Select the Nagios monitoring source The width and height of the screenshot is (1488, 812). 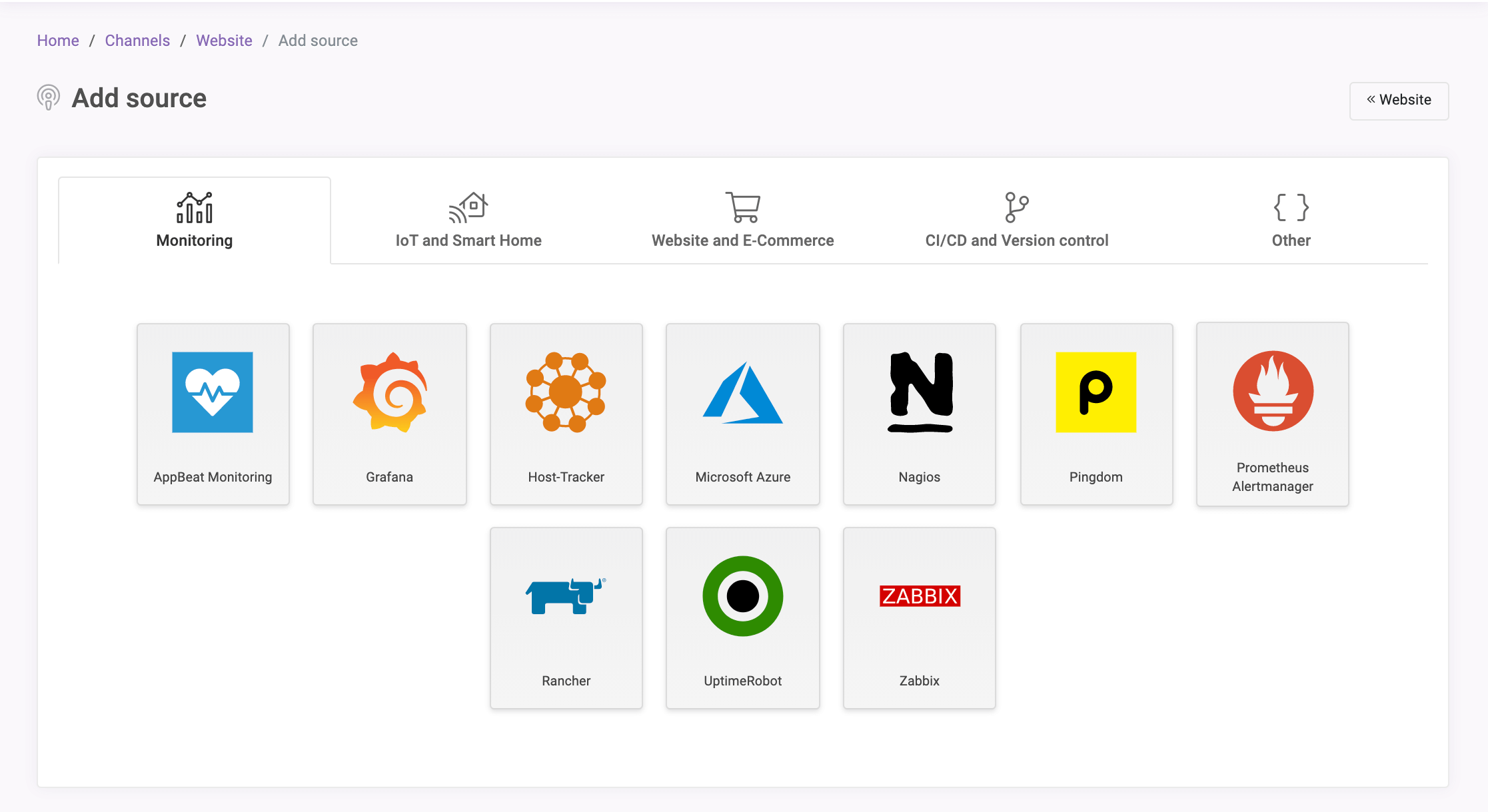tap(919, 413)
